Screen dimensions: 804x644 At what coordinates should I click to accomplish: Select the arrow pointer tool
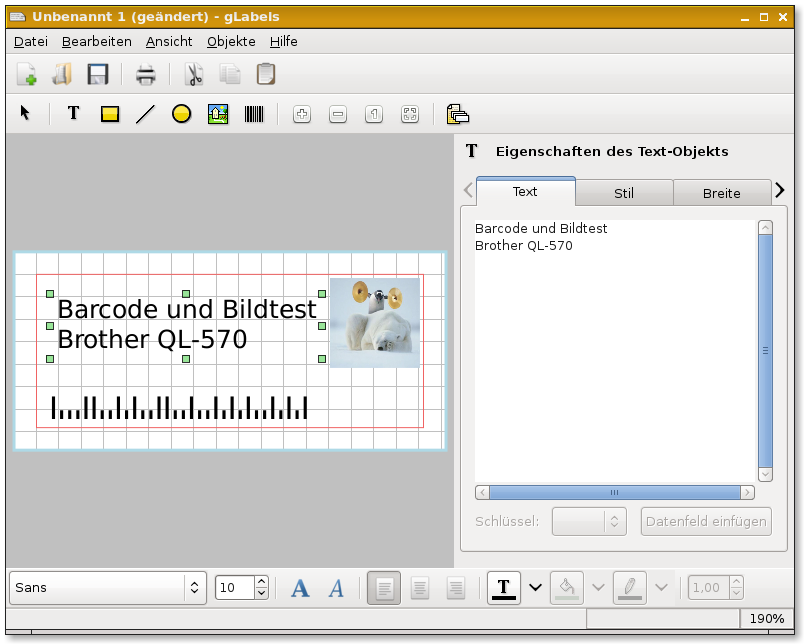(25, 113)
